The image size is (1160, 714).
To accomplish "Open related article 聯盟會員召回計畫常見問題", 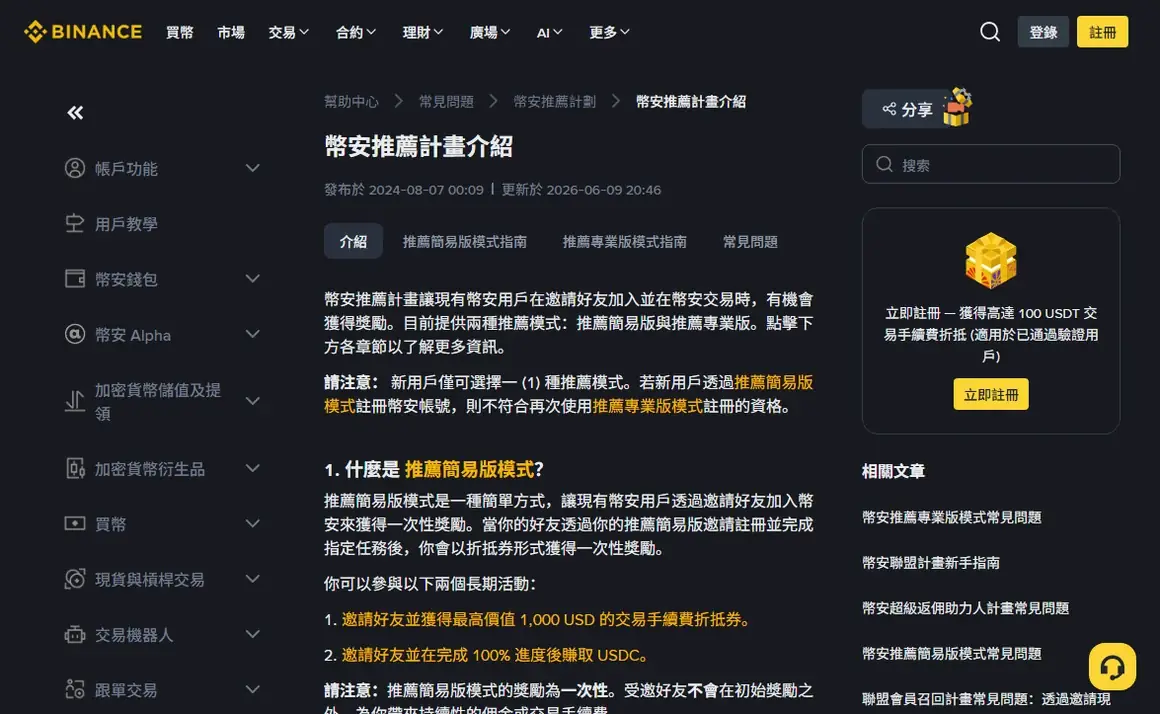I will [986, 698].
